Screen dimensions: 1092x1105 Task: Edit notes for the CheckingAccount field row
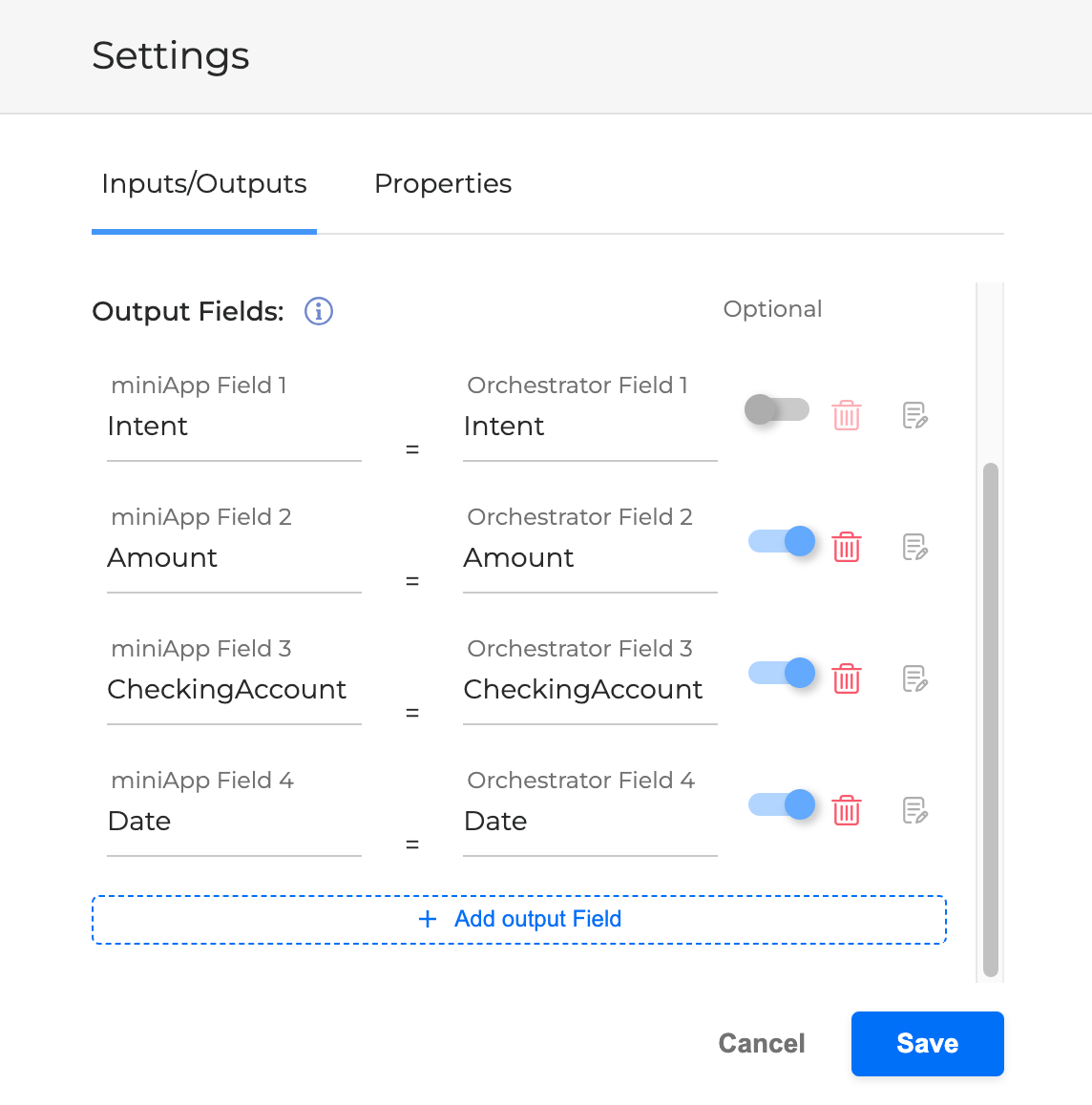[x=914, y=678]
